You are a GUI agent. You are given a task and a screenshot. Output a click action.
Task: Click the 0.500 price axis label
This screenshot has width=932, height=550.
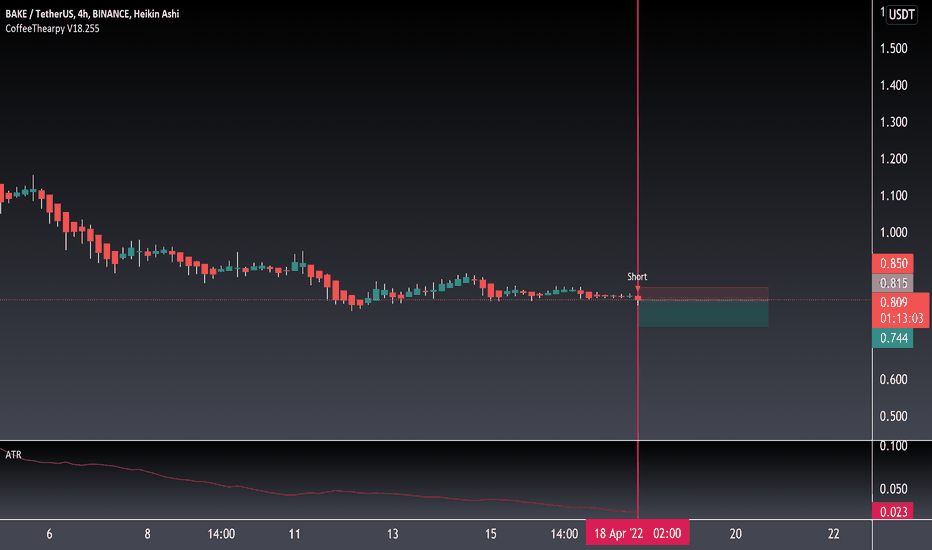(x=893, y=416)
